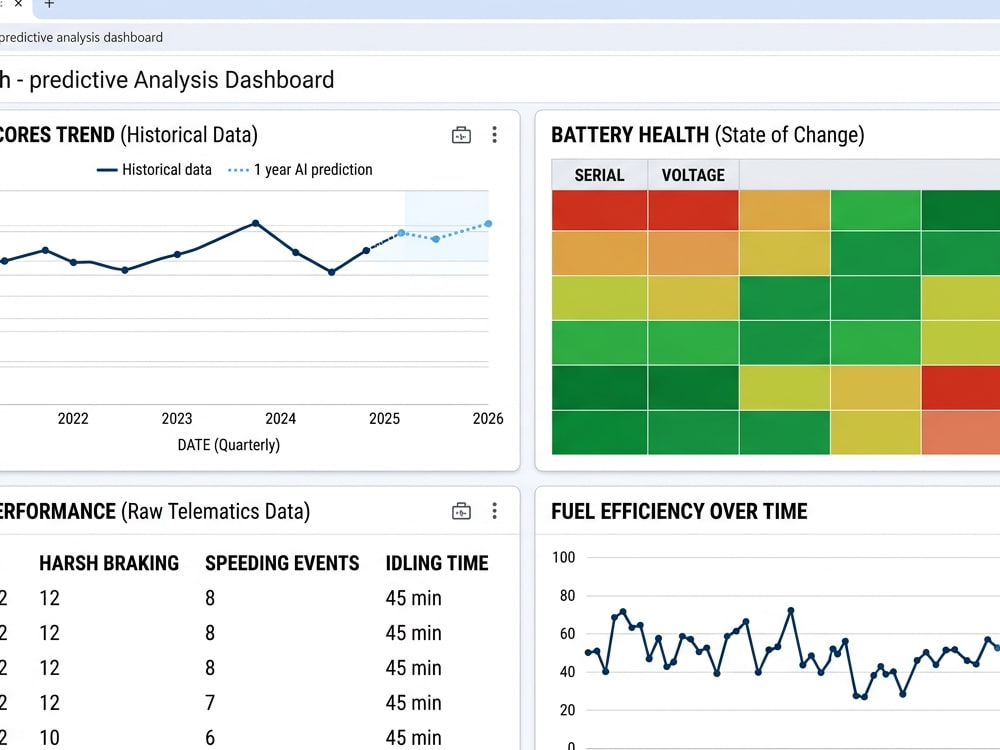
Task: Sort by SERIAL column header
Action: coord(599,175)
